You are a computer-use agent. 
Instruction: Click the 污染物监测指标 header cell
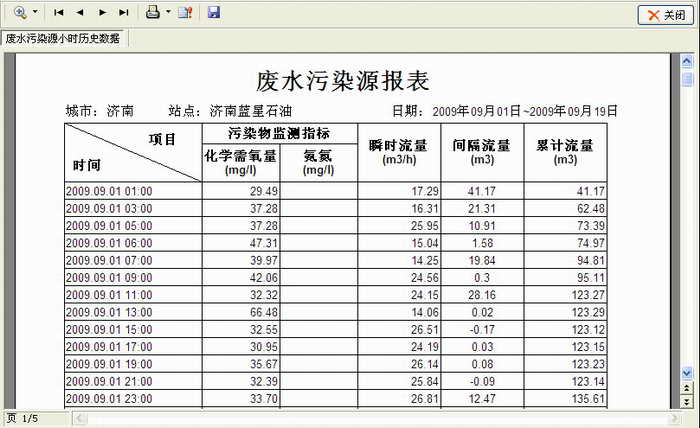(279, 133)
